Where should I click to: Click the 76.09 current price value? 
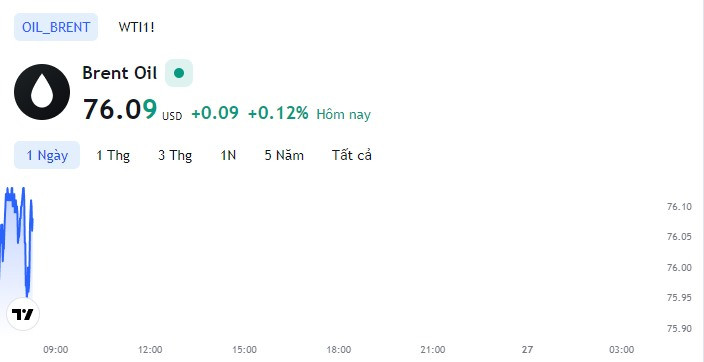point(120,109)
